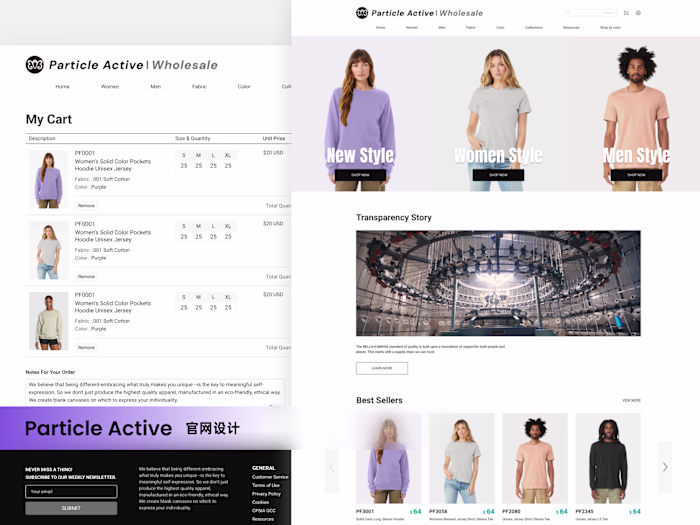Click PF3001 product code label
The image size is (700, 525).
[365, 512]
